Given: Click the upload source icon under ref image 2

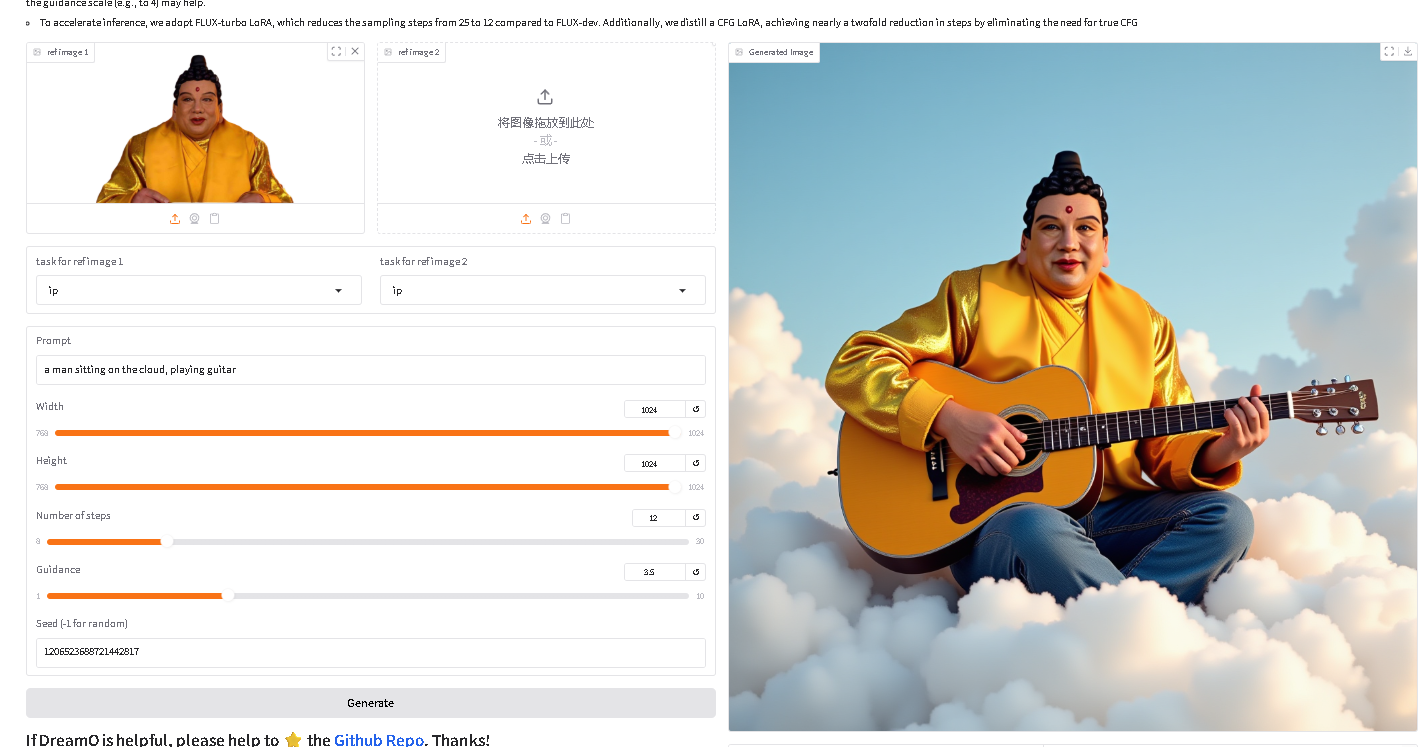Looking at the screenshot, I should coord(526,218).
